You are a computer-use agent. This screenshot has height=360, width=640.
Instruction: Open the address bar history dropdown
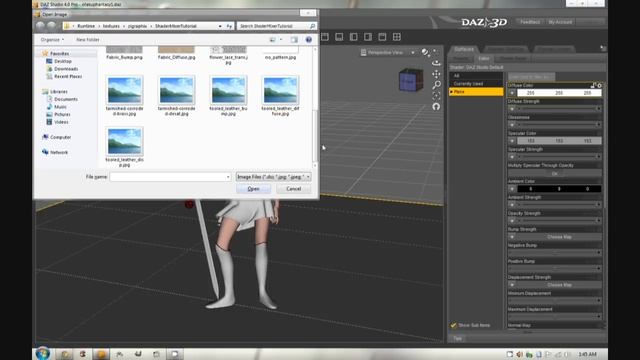tap(220, 26)
